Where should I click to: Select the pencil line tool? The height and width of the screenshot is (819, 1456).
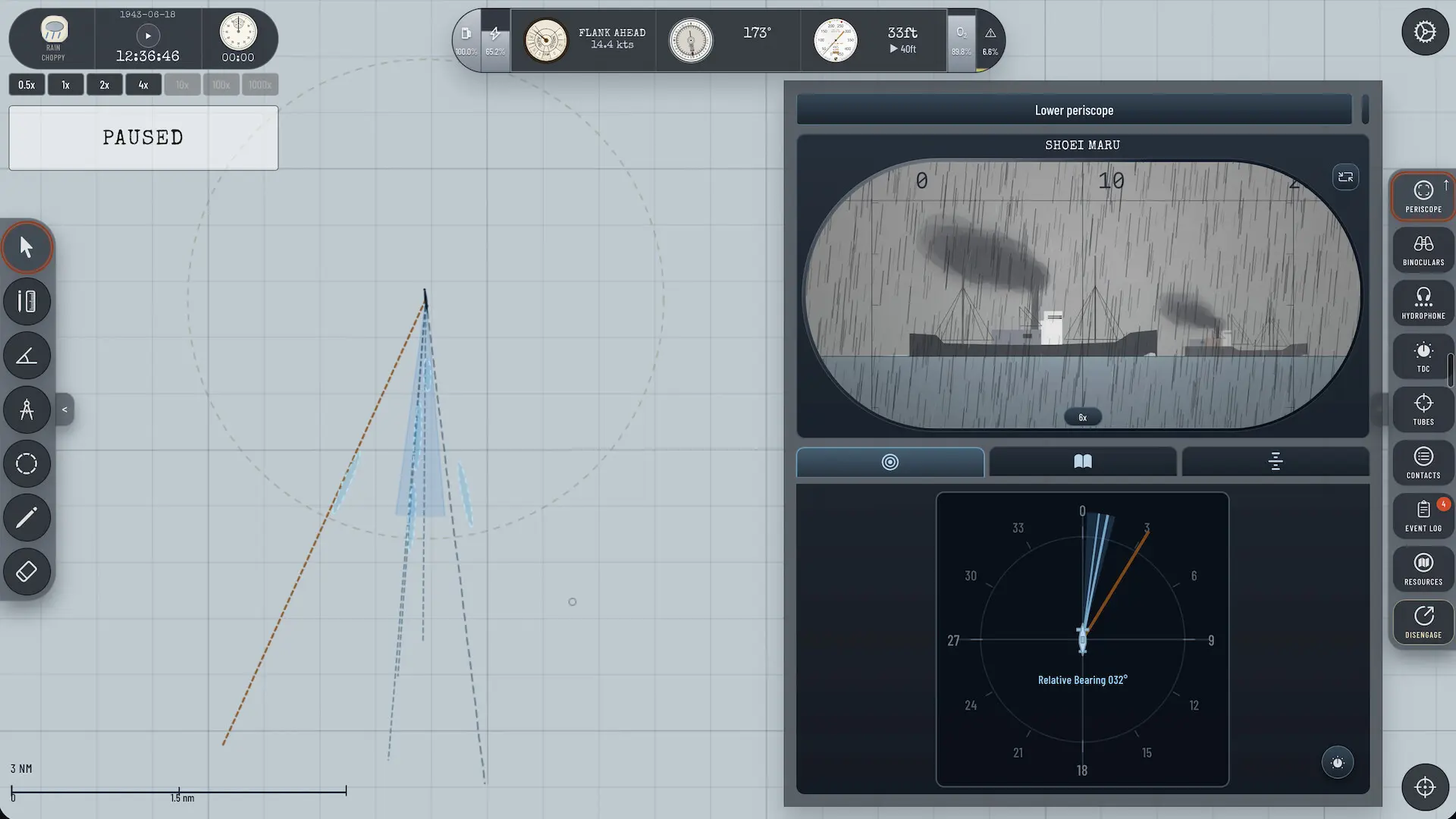tap(27, 518)
